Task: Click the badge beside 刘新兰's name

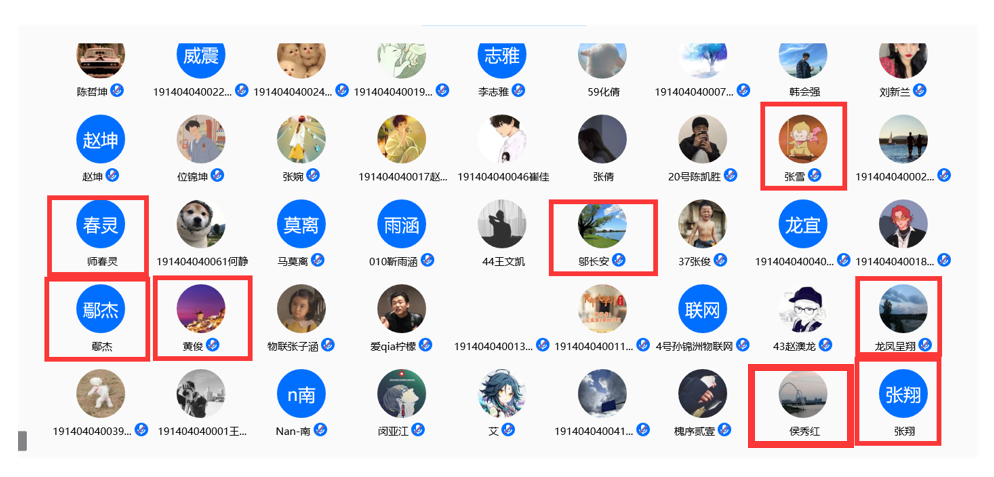Action: 920,90
